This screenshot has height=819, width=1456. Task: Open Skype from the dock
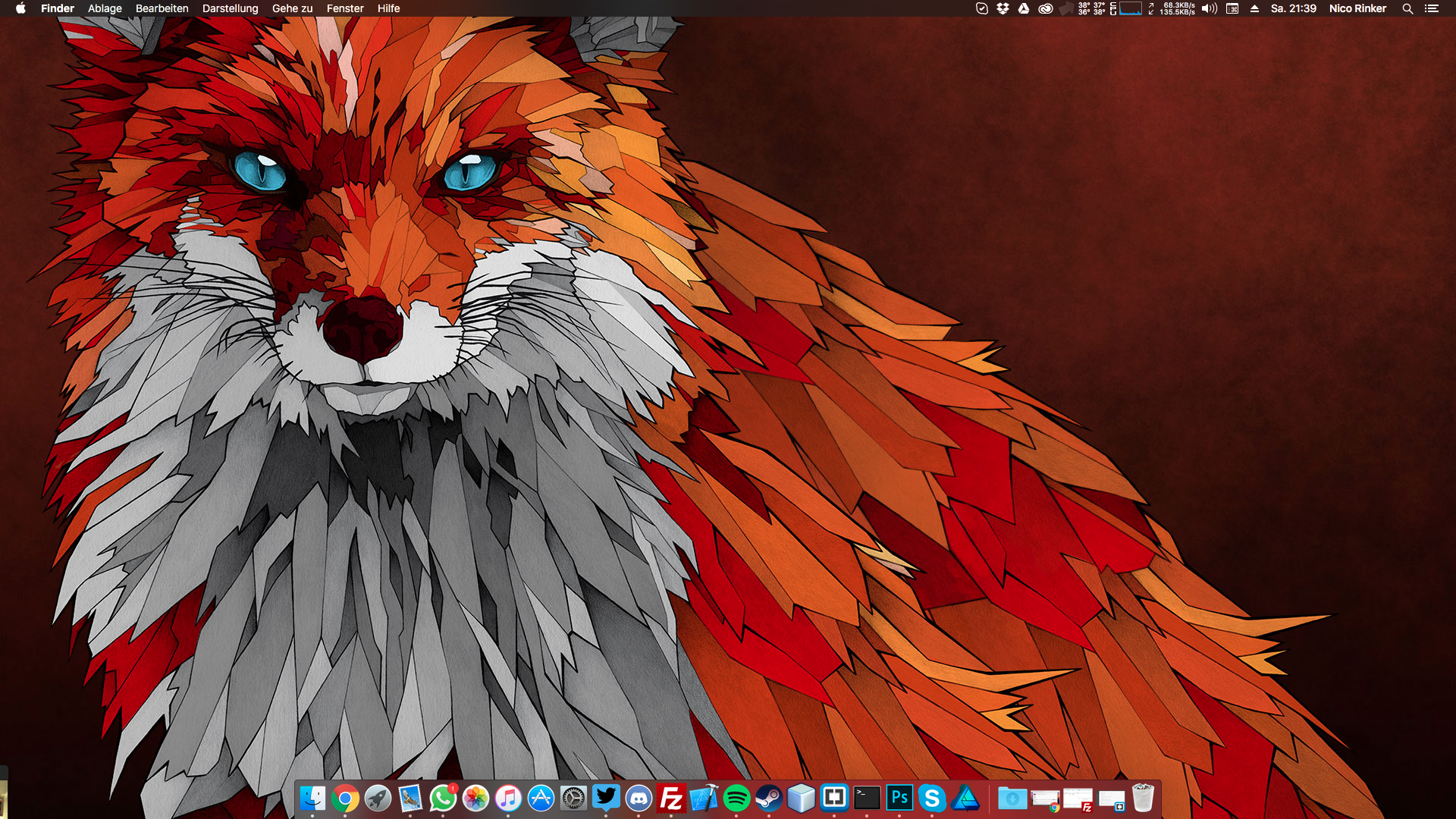932,798
